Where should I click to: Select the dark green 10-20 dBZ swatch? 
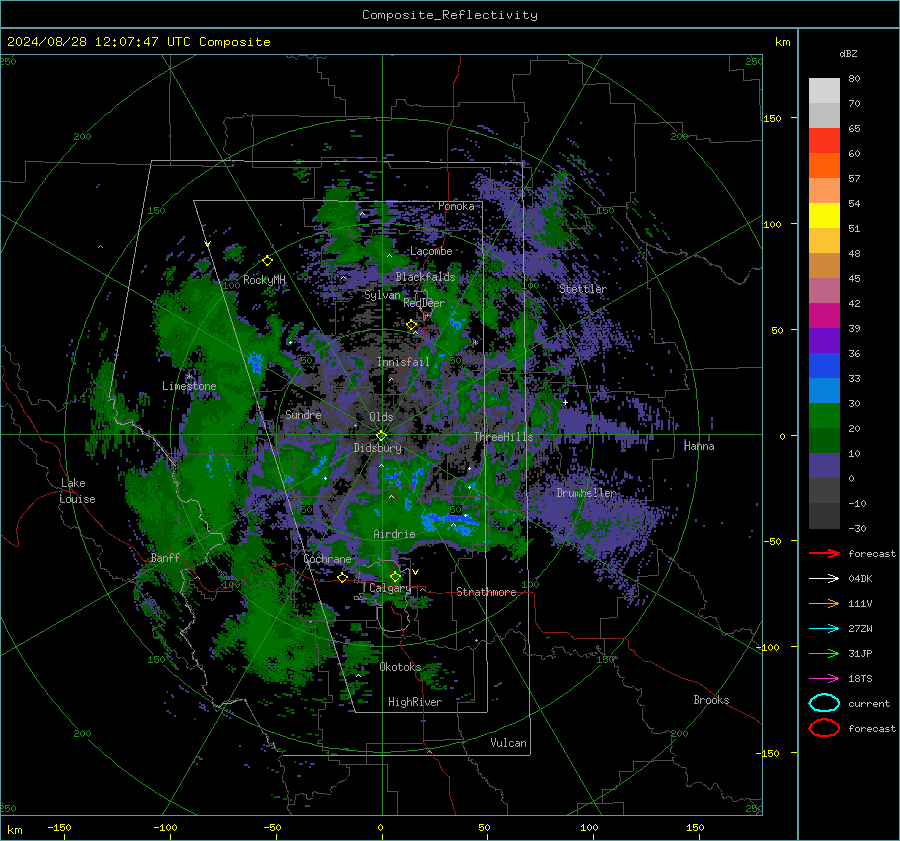pyautogui.click(x=824, y=441)
